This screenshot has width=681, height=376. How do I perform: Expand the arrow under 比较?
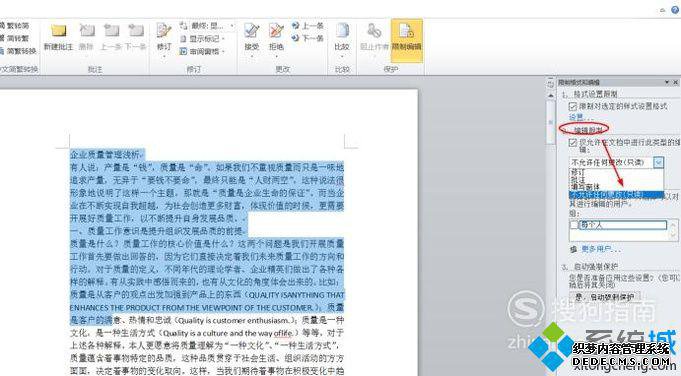coord(342,56)
